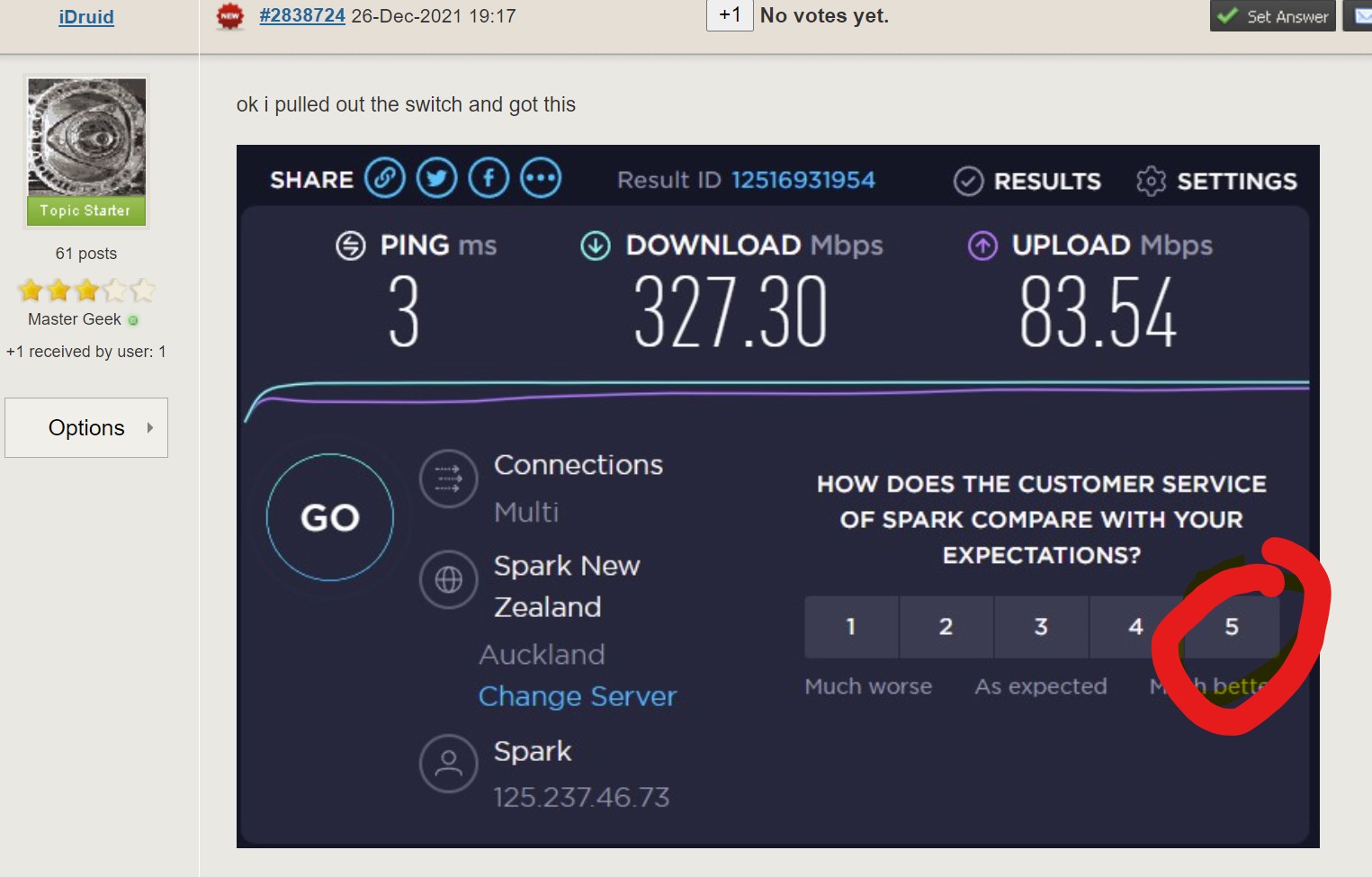The width and height of the screenshot is (1372, 877).
Task: Click the Change Server link
Action: (x=577, y=696)
